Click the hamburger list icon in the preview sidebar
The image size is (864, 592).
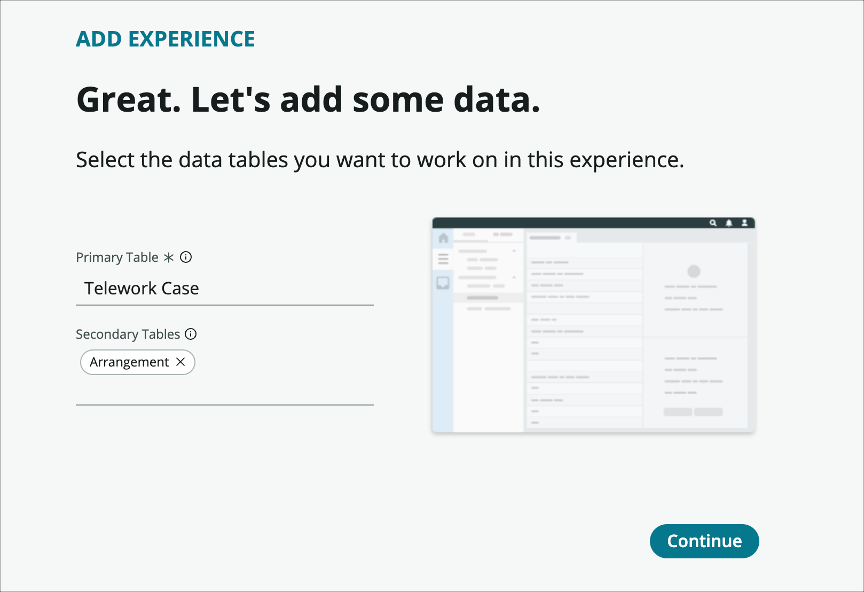tap(443, 259)
